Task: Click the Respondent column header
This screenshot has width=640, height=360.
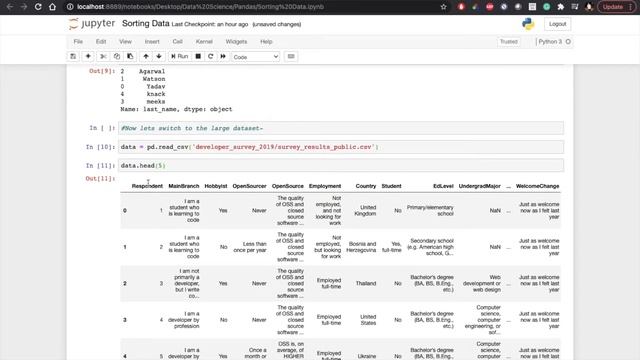Action: pos(147,186)
